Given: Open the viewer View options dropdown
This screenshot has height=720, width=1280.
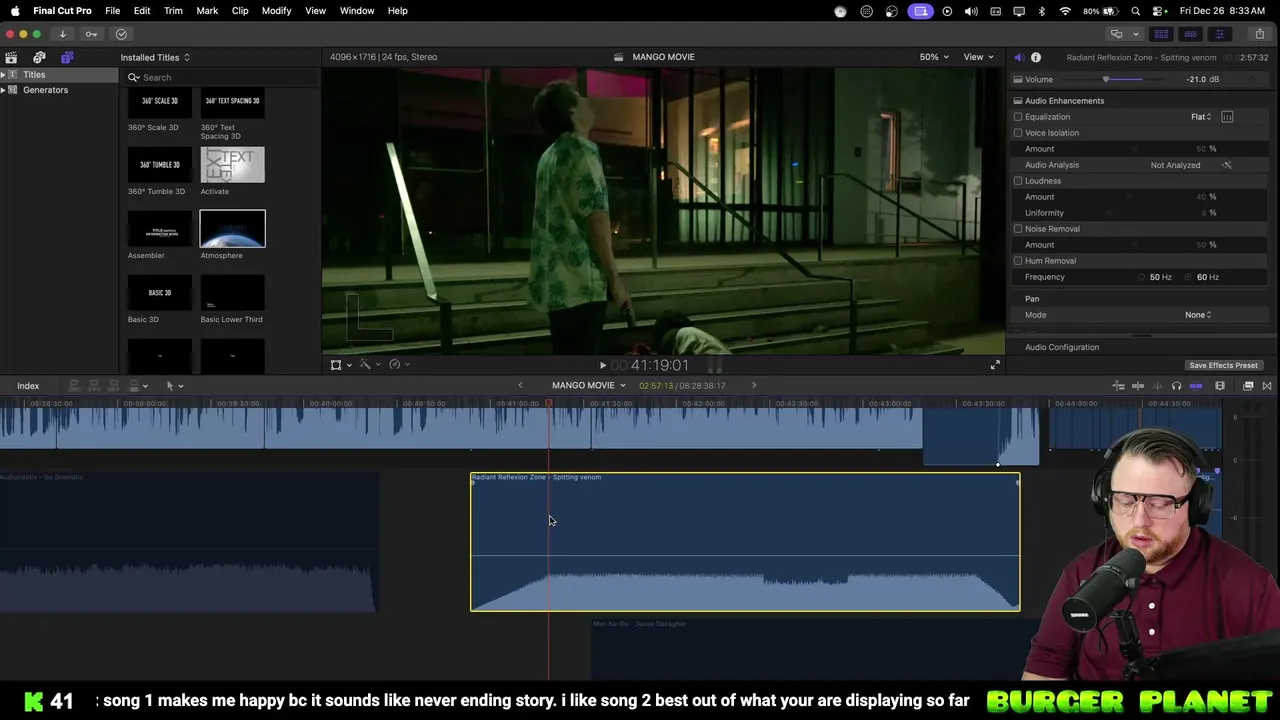Looking at the screenshot, I should 978,57.
